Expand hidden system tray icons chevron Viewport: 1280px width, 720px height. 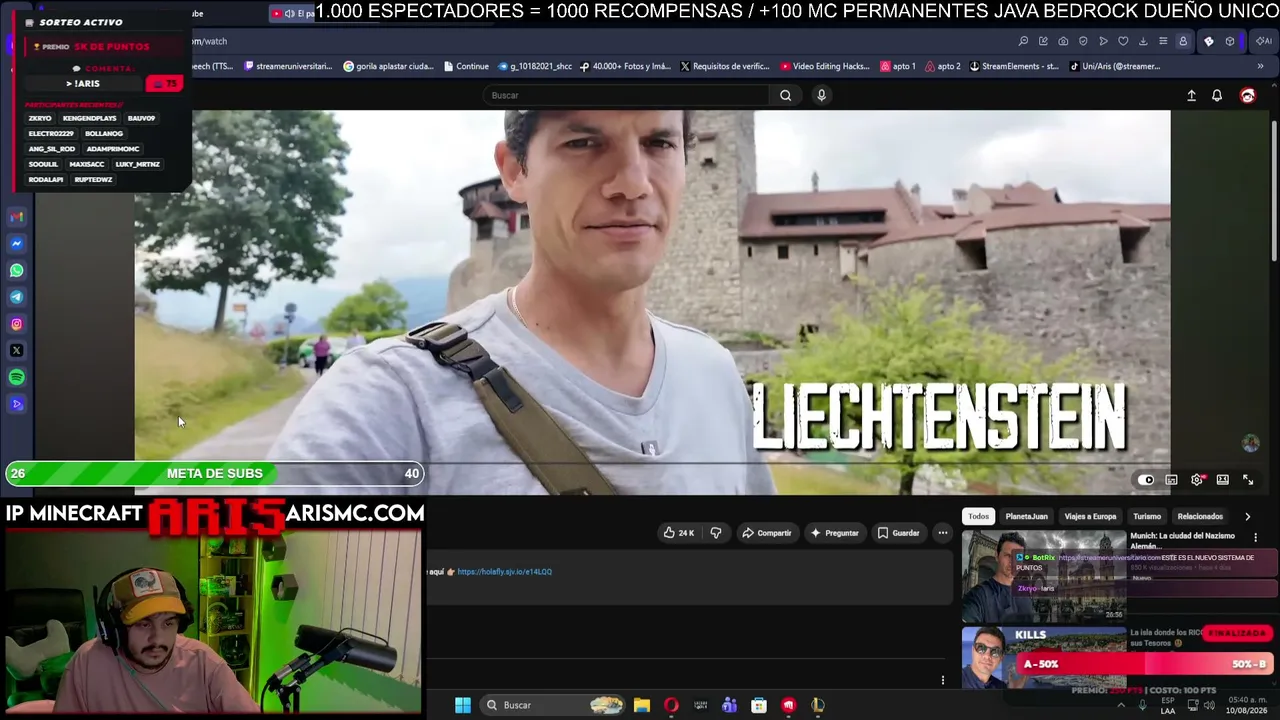tap(1120, 705)
